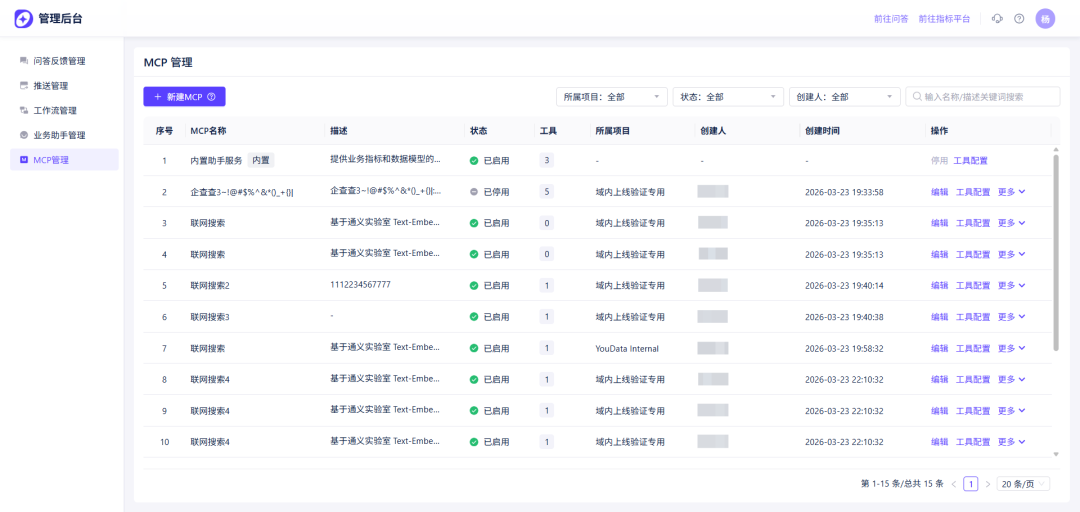This screenshot has height=512, width=1080.
Task: Focus the 输入名称/描述关键词搜索 field
Action: pyautogui.click(x=983, y=97)
